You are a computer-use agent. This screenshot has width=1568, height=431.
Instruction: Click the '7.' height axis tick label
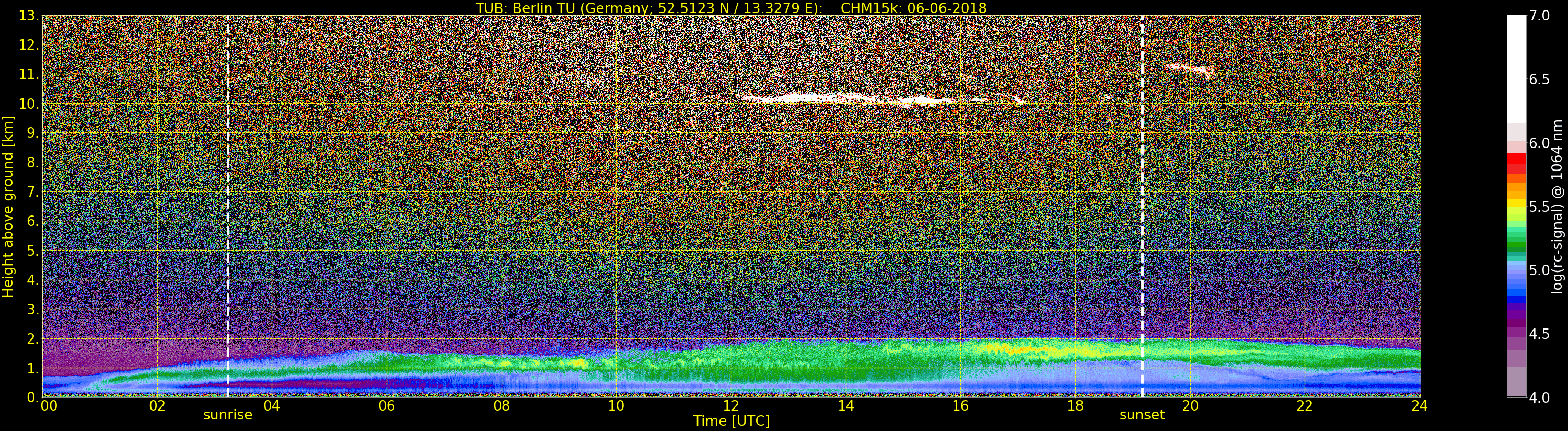(33, 192)
